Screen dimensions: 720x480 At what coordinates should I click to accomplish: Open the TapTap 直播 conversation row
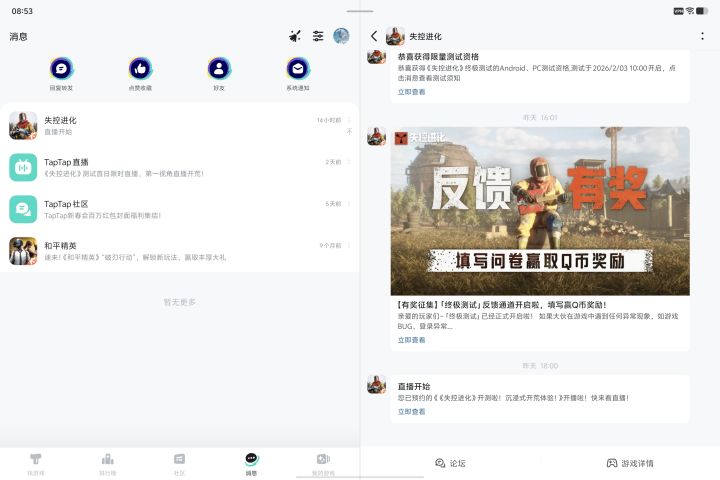click(x=180, y=167)
